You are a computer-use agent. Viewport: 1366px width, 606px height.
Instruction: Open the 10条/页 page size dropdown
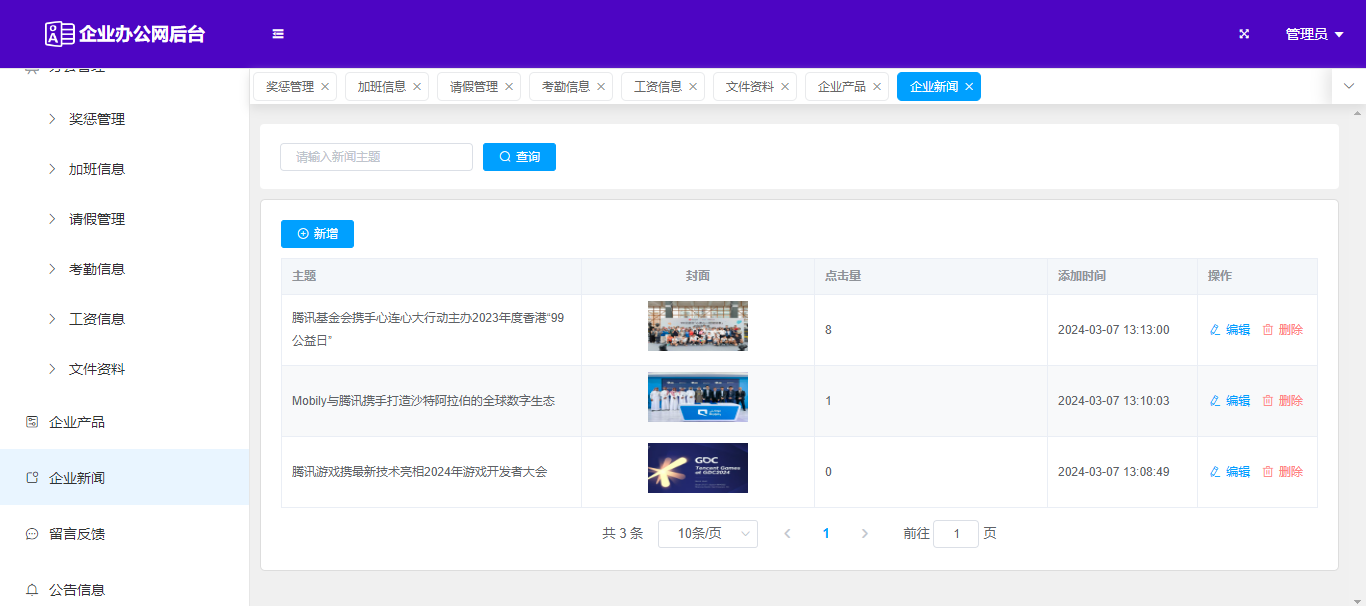(x=707, y=534)
